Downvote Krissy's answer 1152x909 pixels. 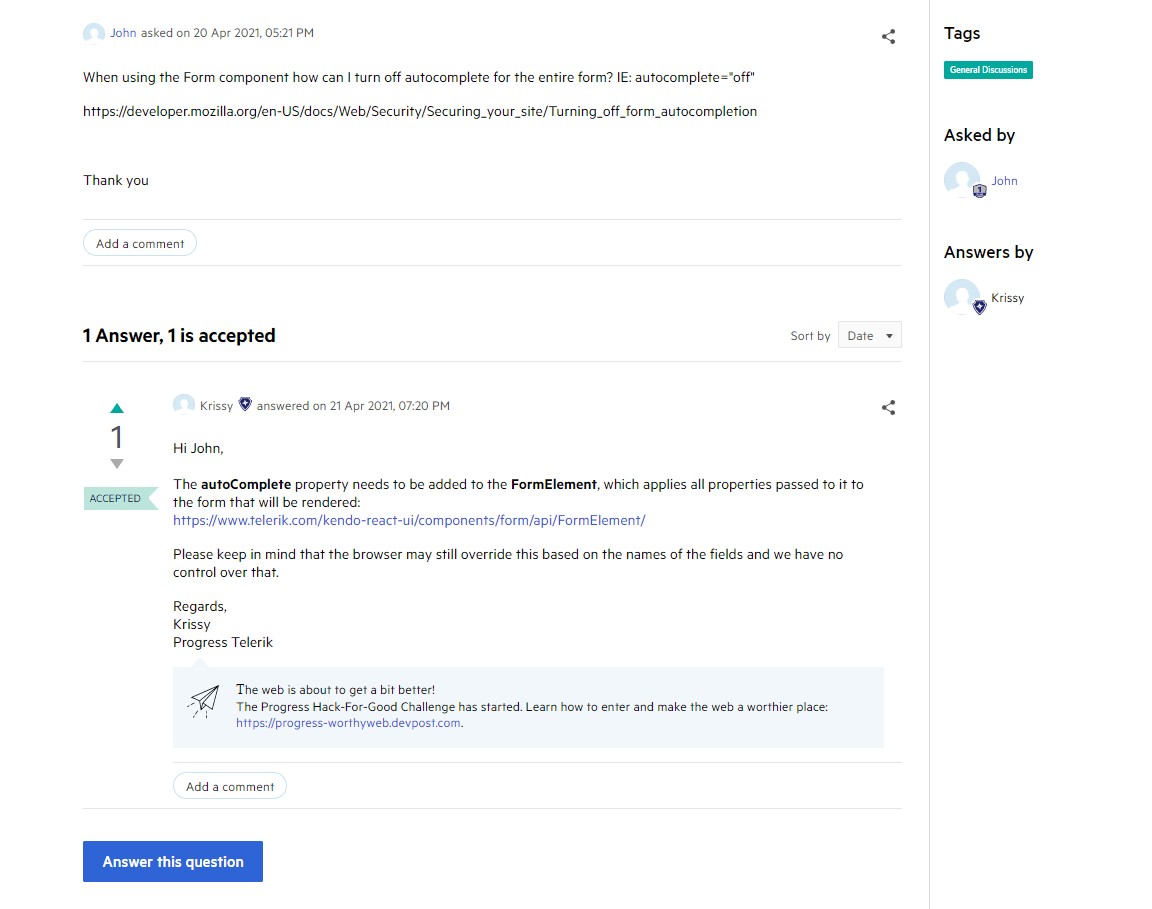point(117,464)
